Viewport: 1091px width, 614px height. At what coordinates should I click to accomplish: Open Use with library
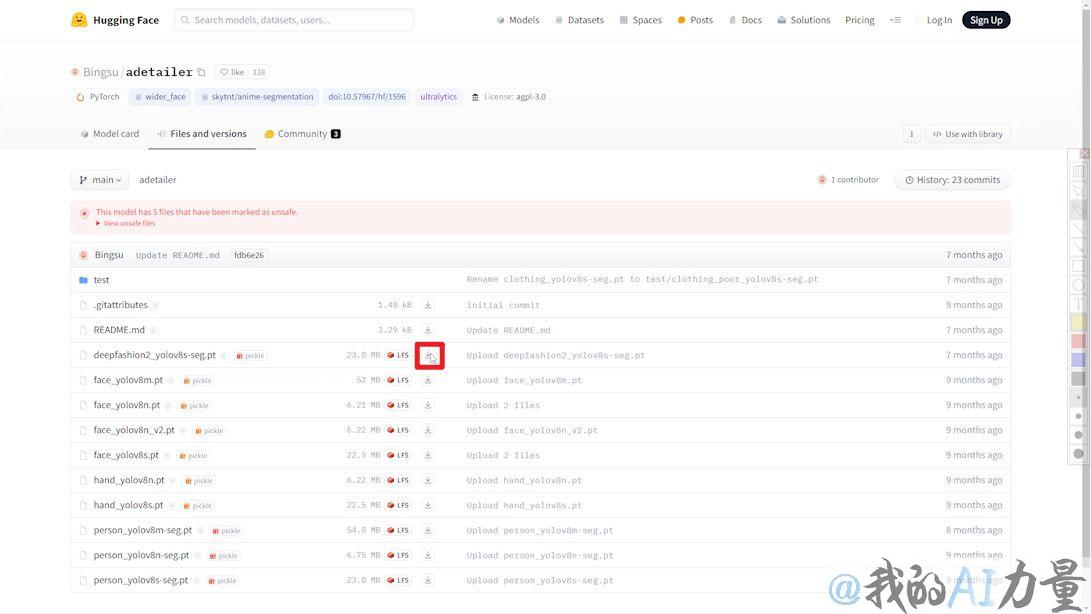[x=968, y=134]
